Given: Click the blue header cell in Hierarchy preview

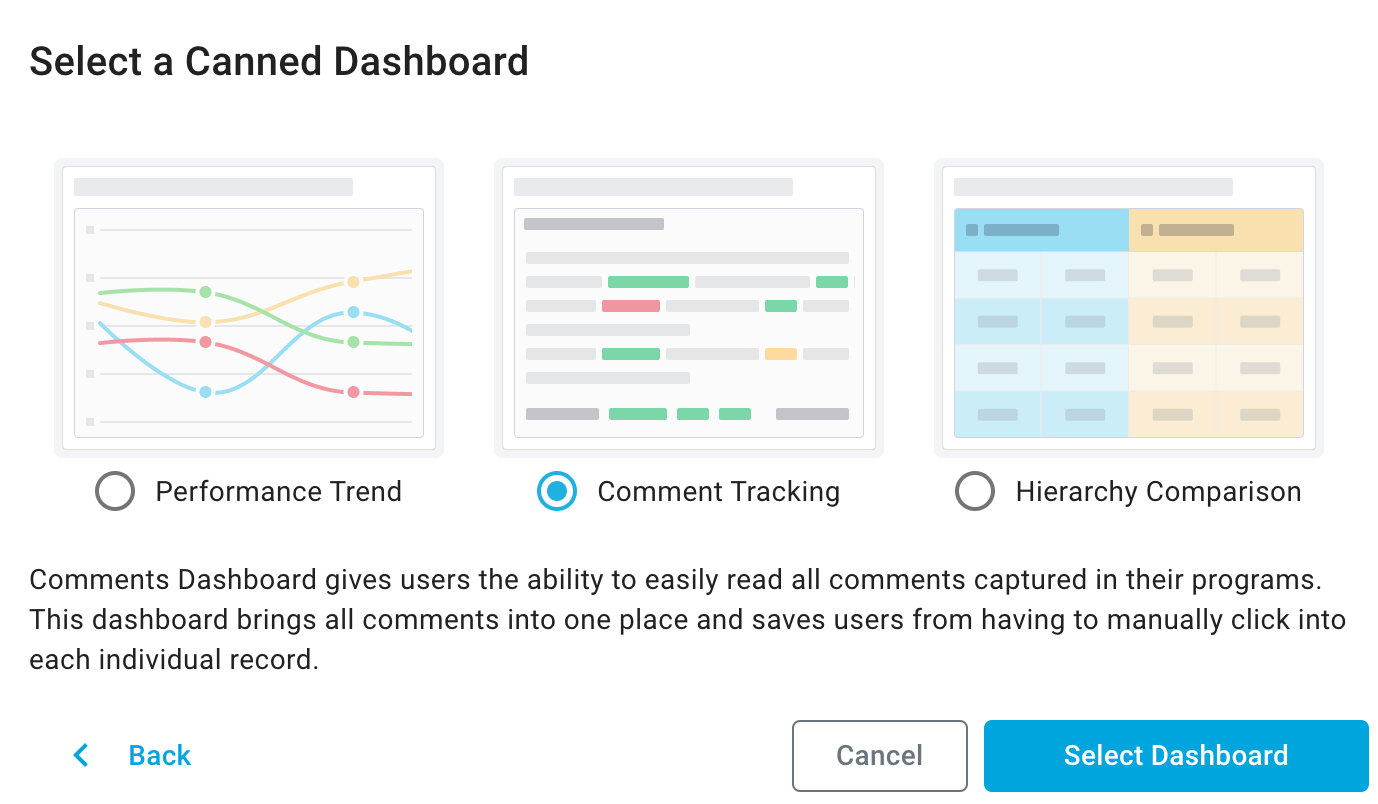Looking at the screenshot, I should click(1041, 230).
